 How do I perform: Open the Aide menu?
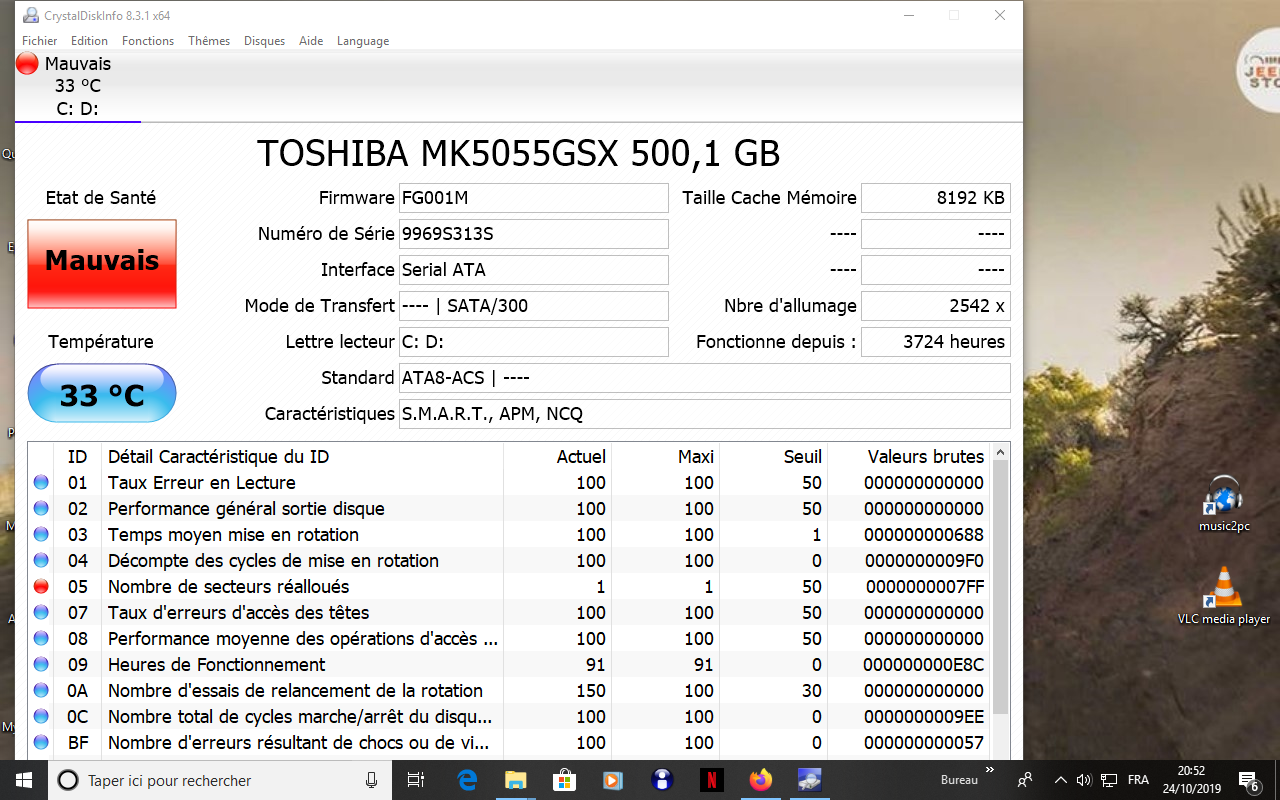[x=311, y=41]
